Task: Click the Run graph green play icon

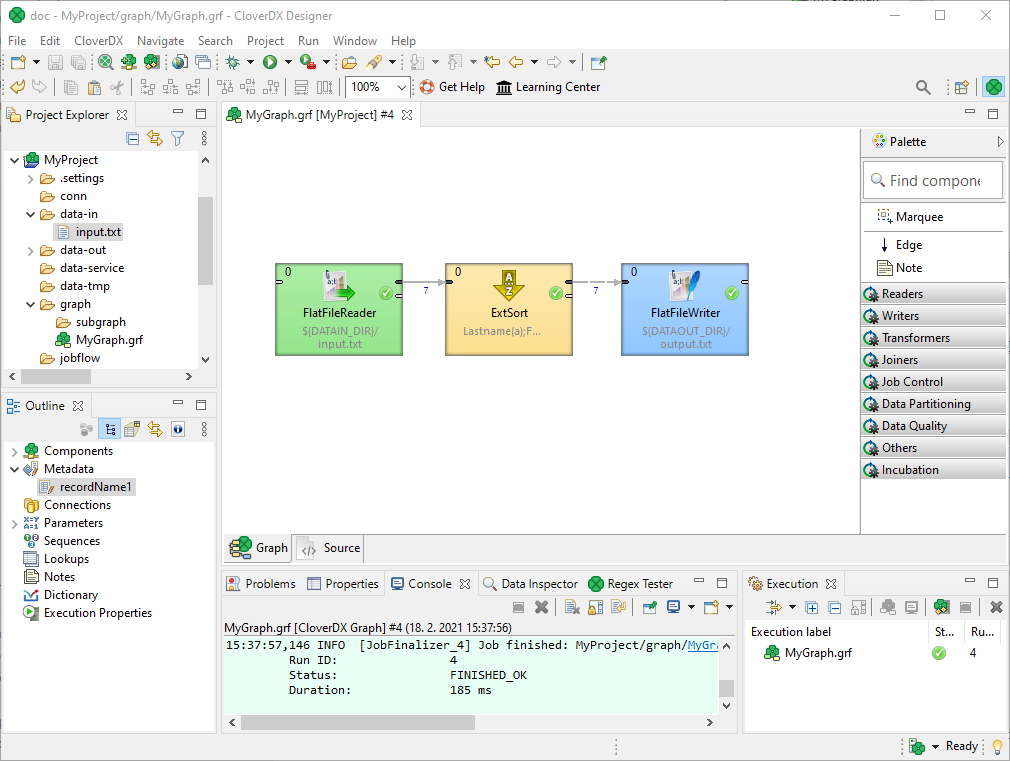Action: (x=270, y=62)
